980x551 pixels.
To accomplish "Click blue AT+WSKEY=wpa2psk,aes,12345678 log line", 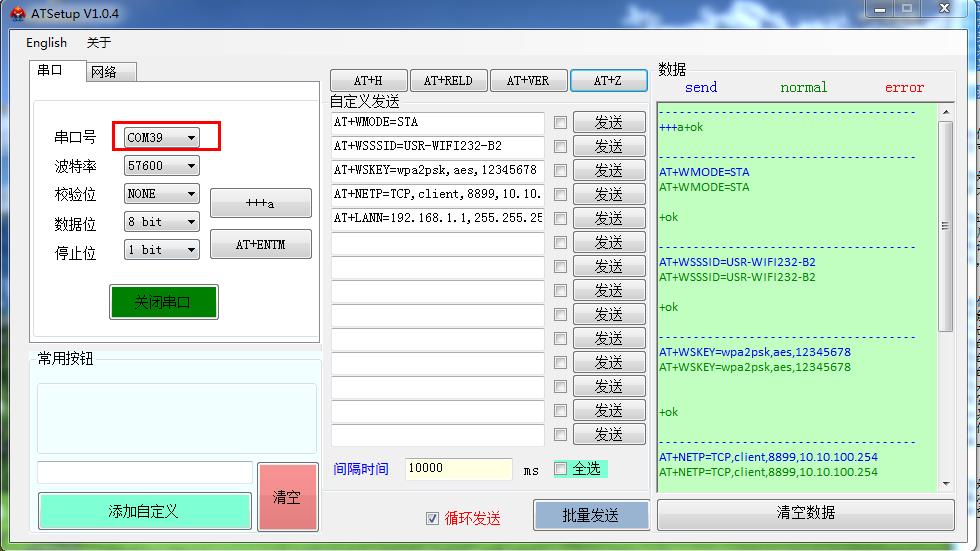I will pos(755,352).
